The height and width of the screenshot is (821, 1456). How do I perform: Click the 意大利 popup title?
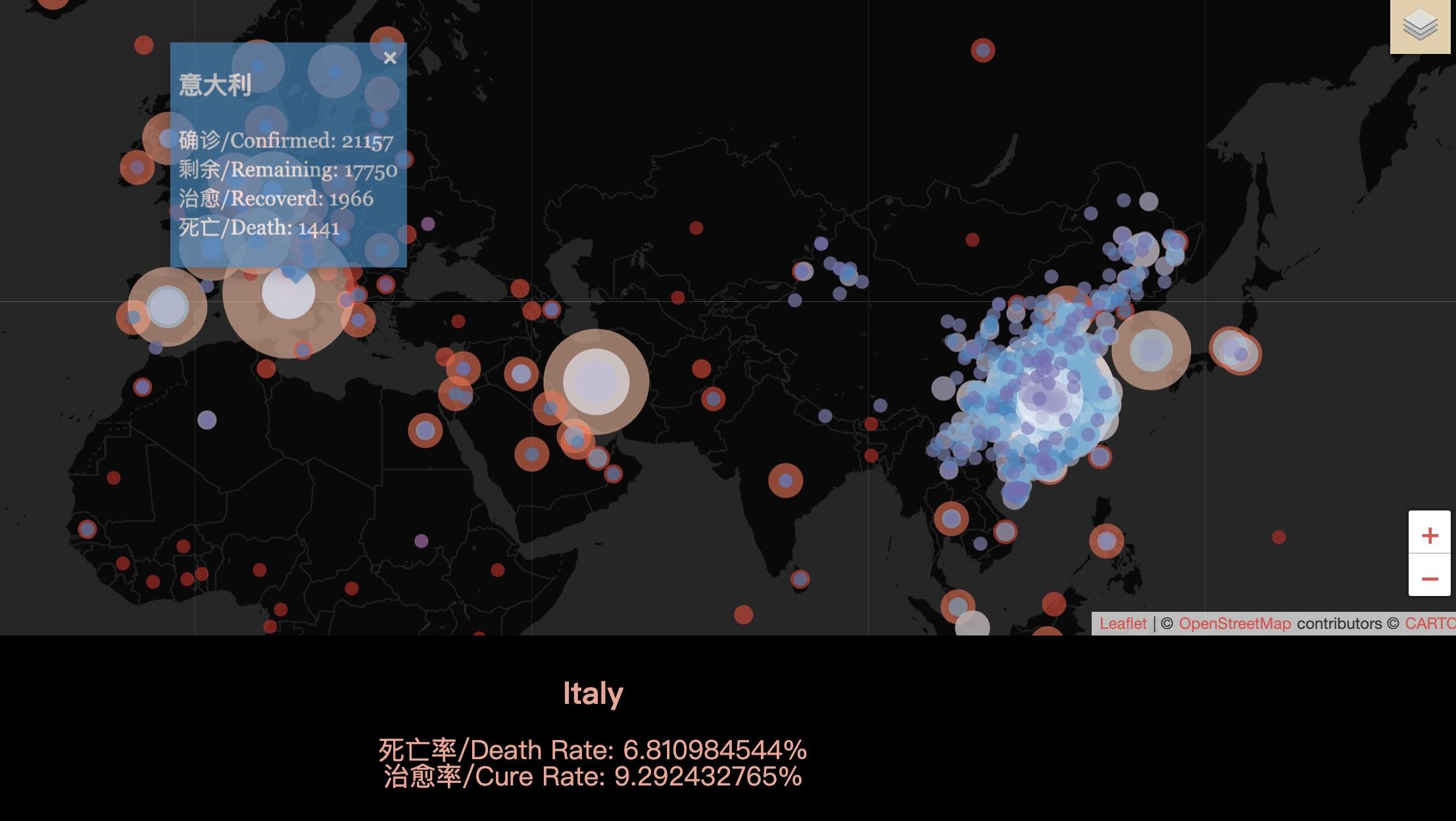coord(215,86)
